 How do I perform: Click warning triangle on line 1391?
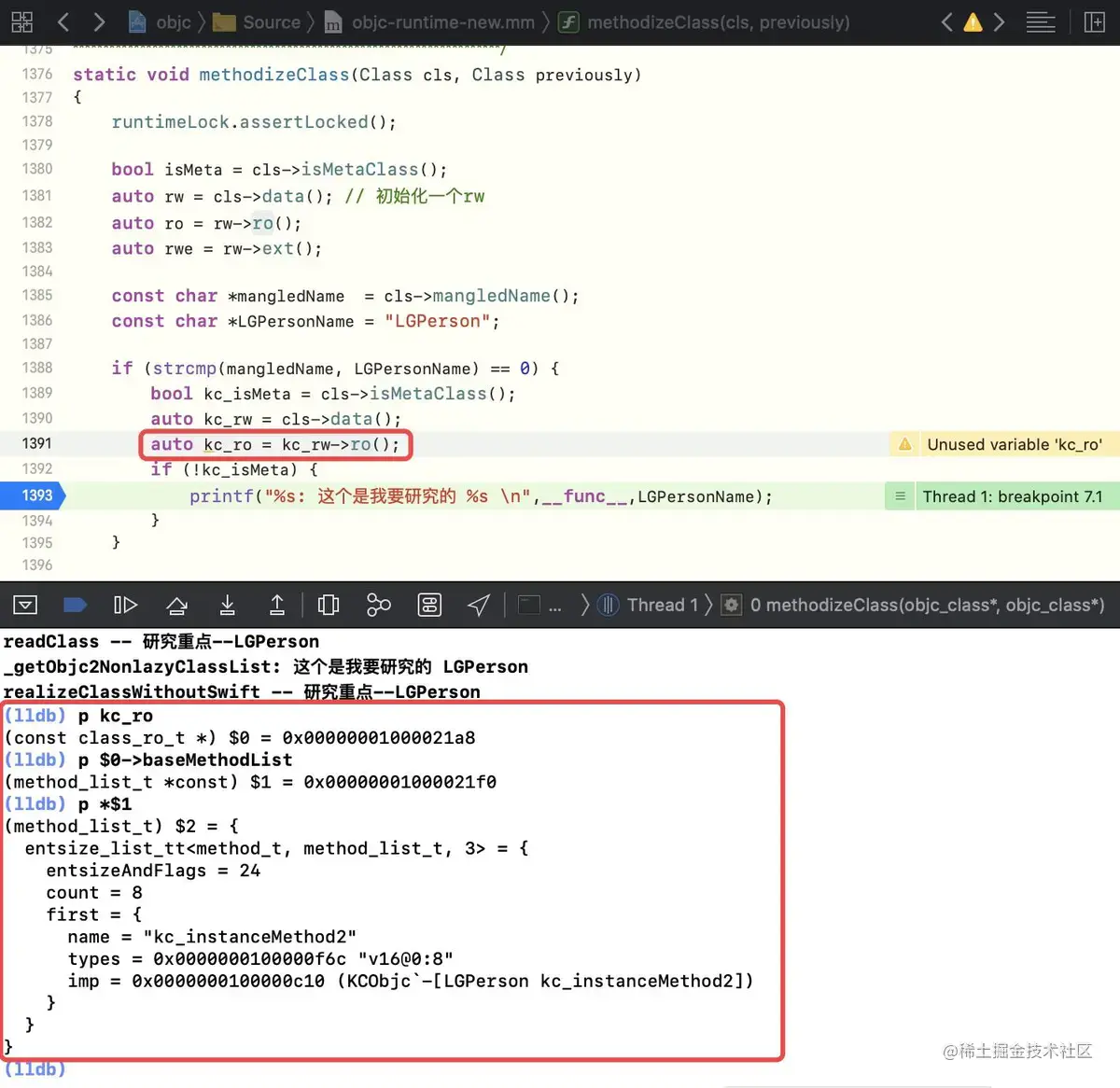pos(904,444)
